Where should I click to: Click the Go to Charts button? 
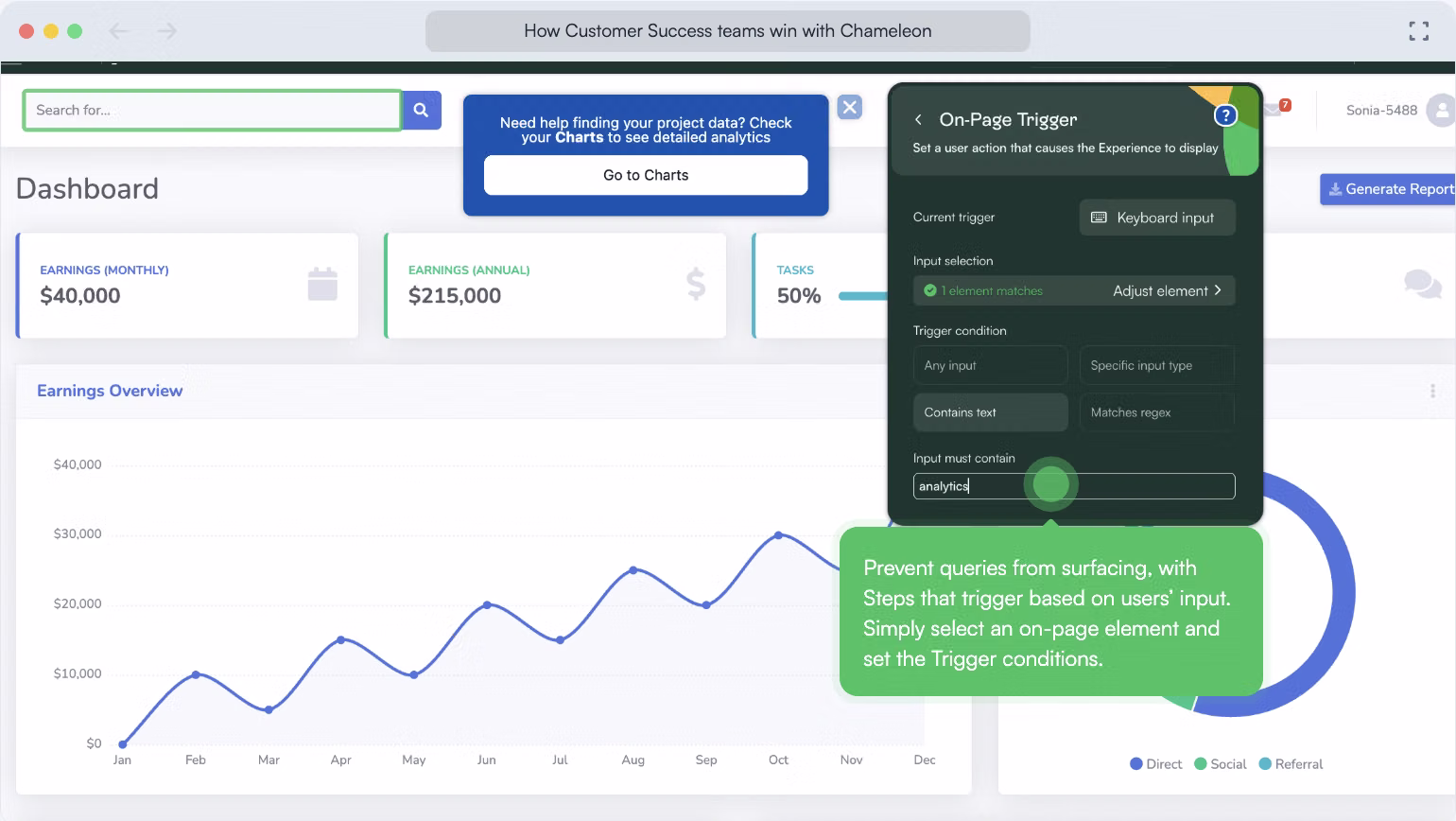click(646, 175)
